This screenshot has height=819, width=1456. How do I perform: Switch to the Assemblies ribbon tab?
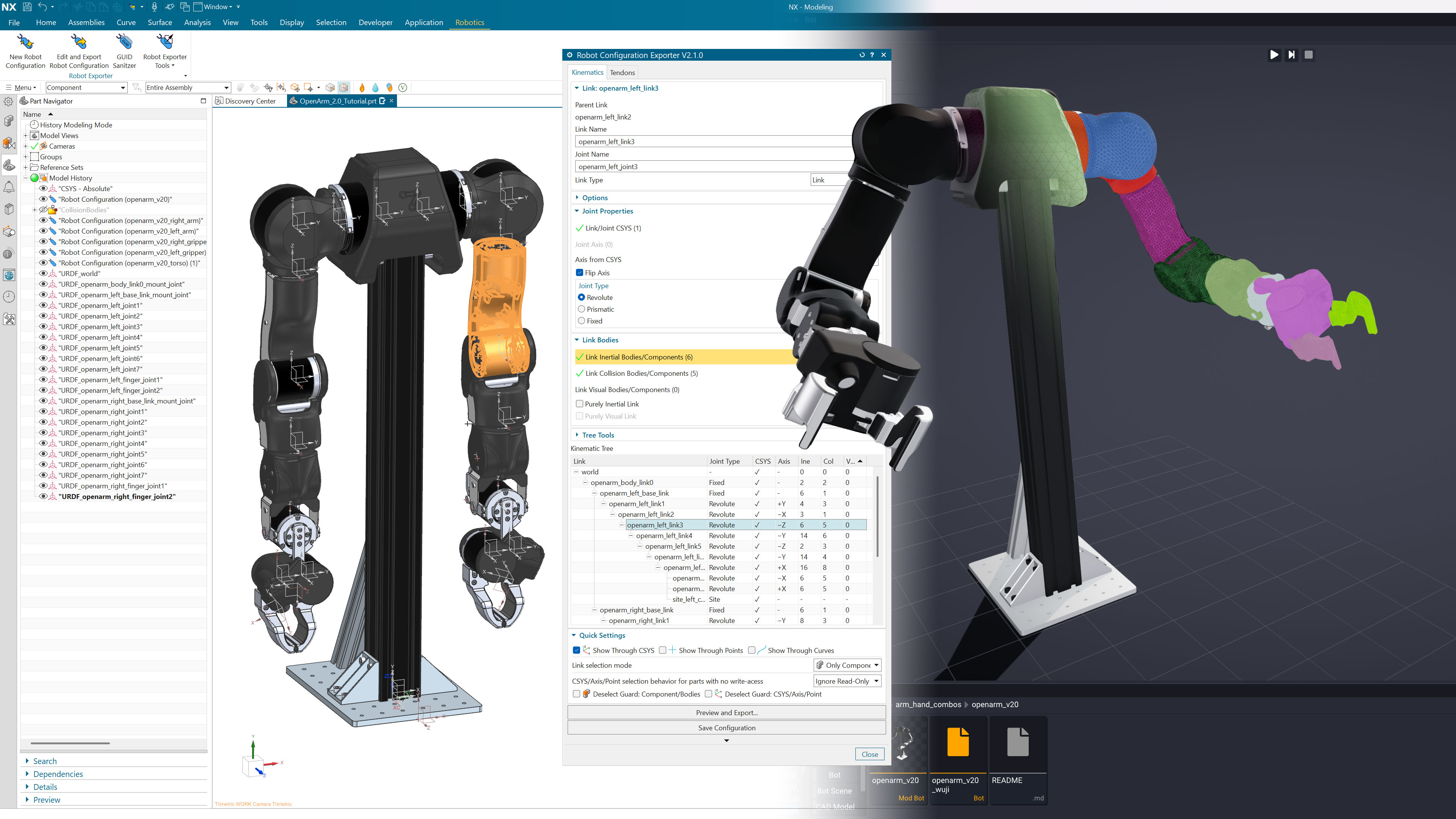coord(86,23)
